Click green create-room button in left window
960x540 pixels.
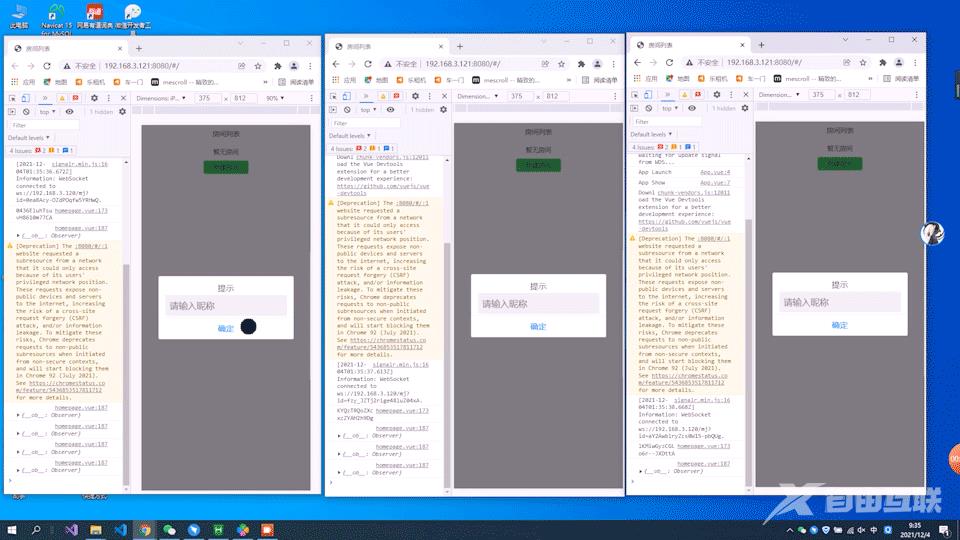click(x=226, y=167)
